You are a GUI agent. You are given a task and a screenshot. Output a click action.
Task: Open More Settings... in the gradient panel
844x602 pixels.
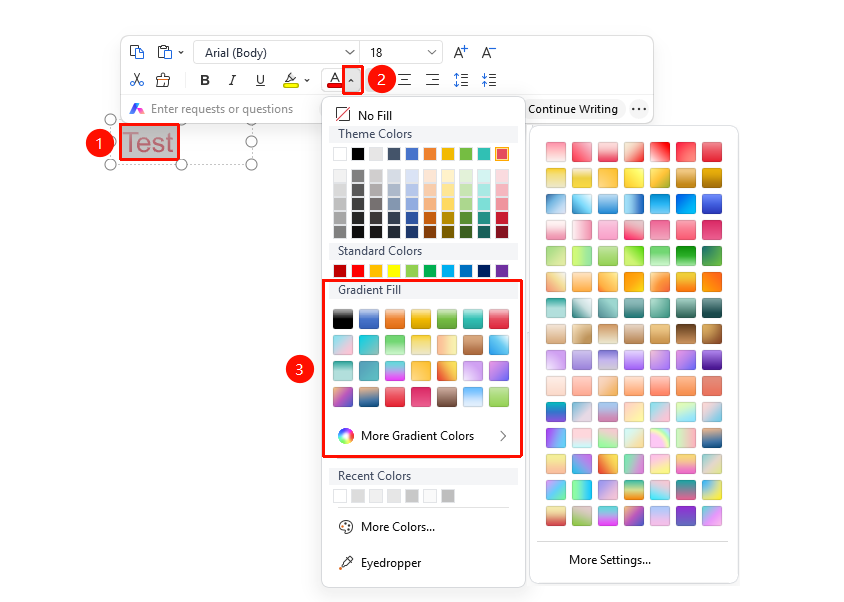click(x=610, y=560)
